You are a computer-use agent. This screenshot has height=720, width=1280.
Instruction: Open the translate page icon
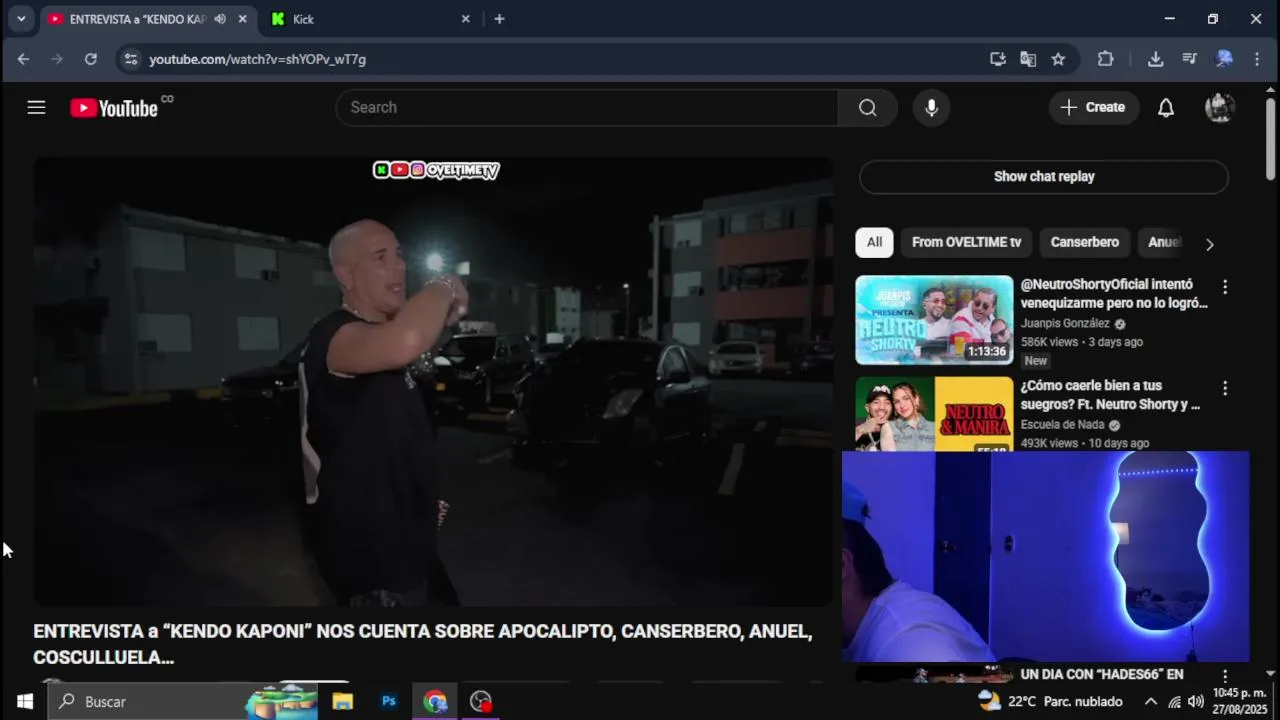1028,59
